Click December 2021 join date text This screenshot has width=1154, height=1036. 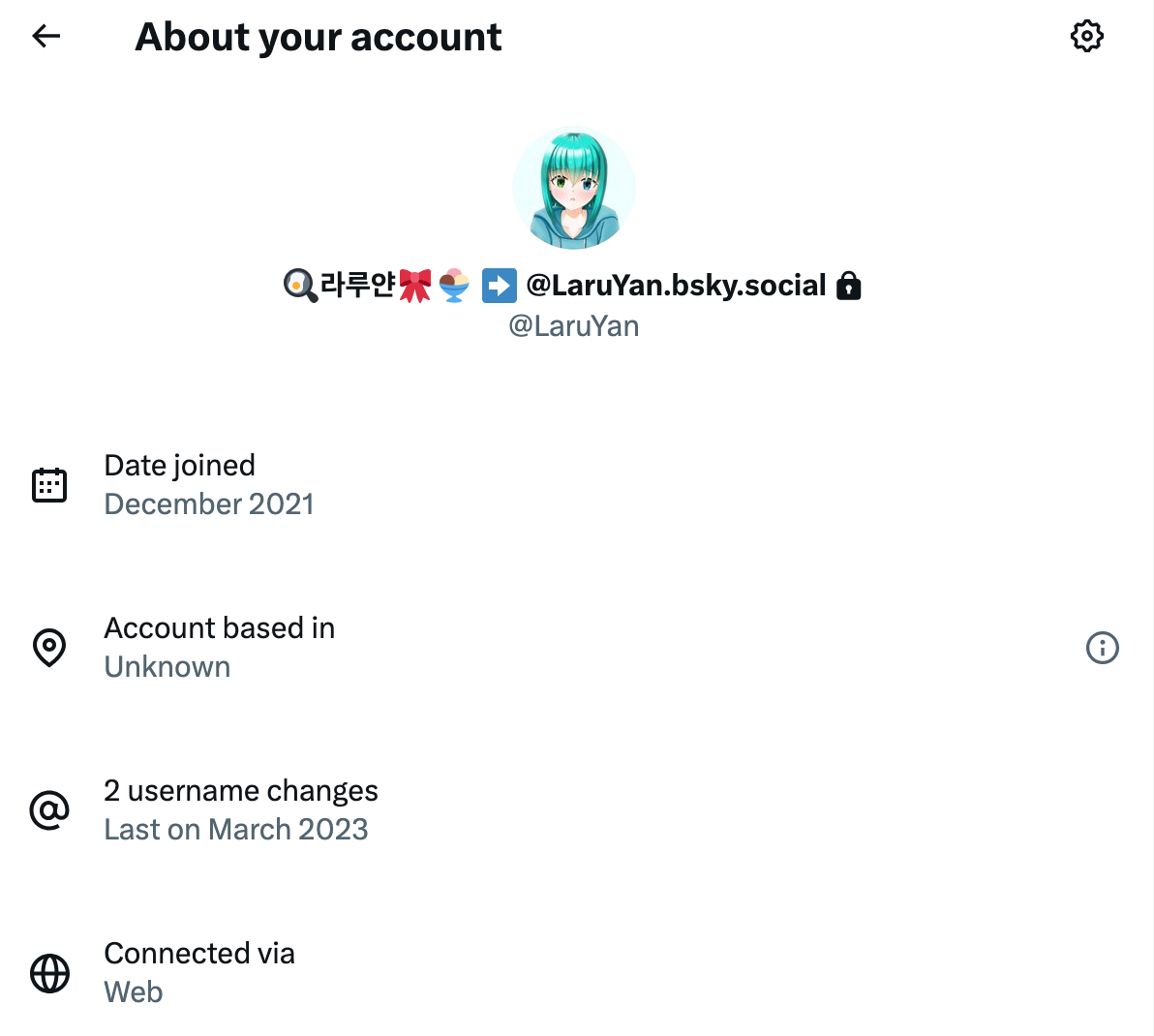(209, 504)
